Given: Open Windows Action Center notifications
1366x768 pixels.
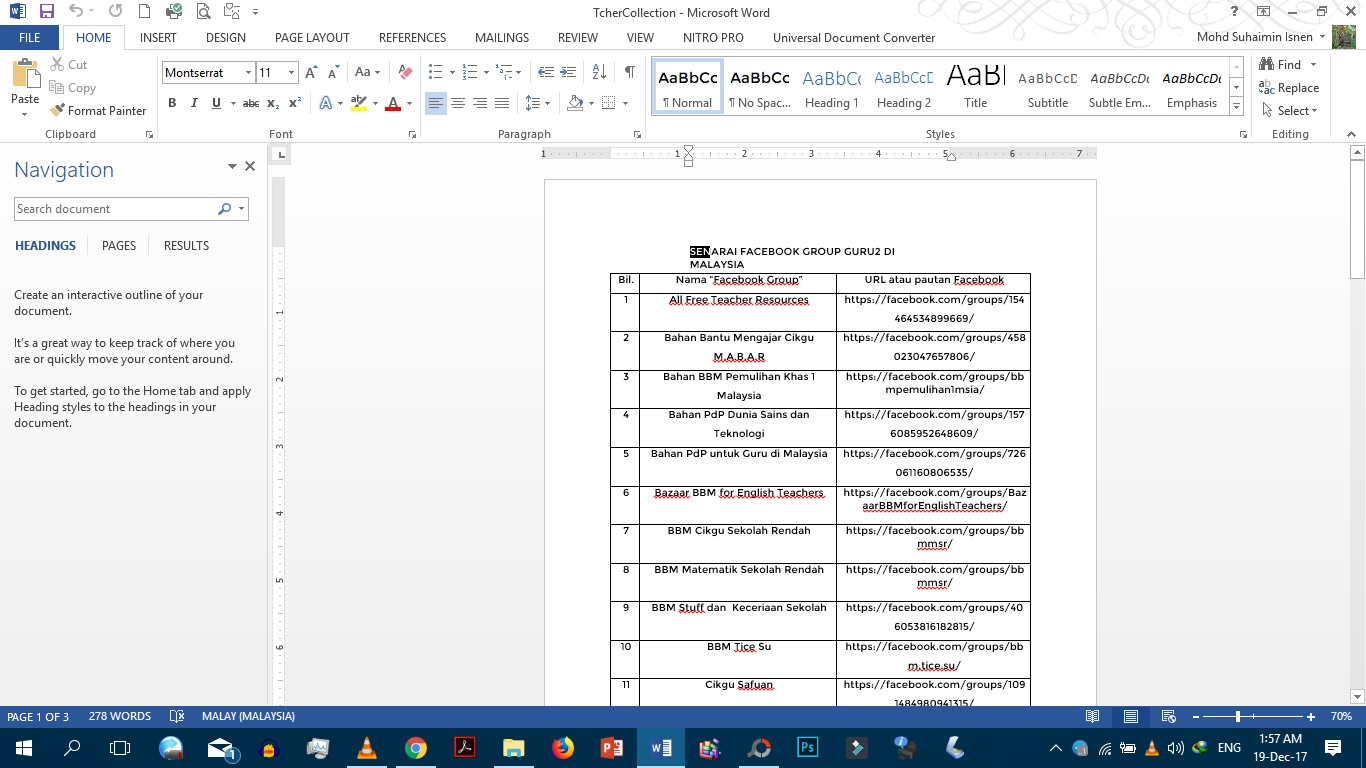Looking at the screenshot, I should coord(1333,748).
